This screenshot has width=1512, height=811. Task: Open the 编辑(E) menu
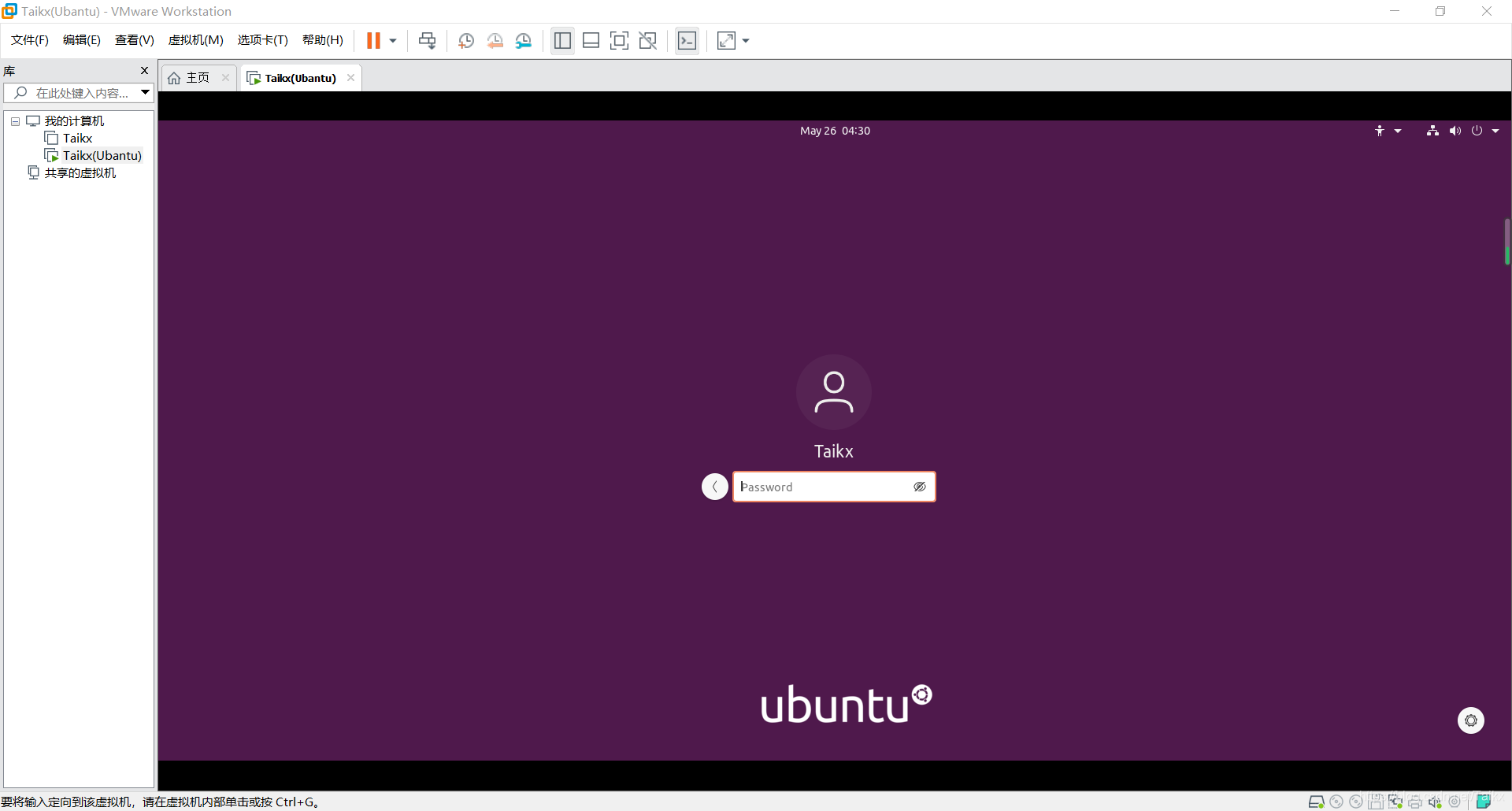[82, 40]
